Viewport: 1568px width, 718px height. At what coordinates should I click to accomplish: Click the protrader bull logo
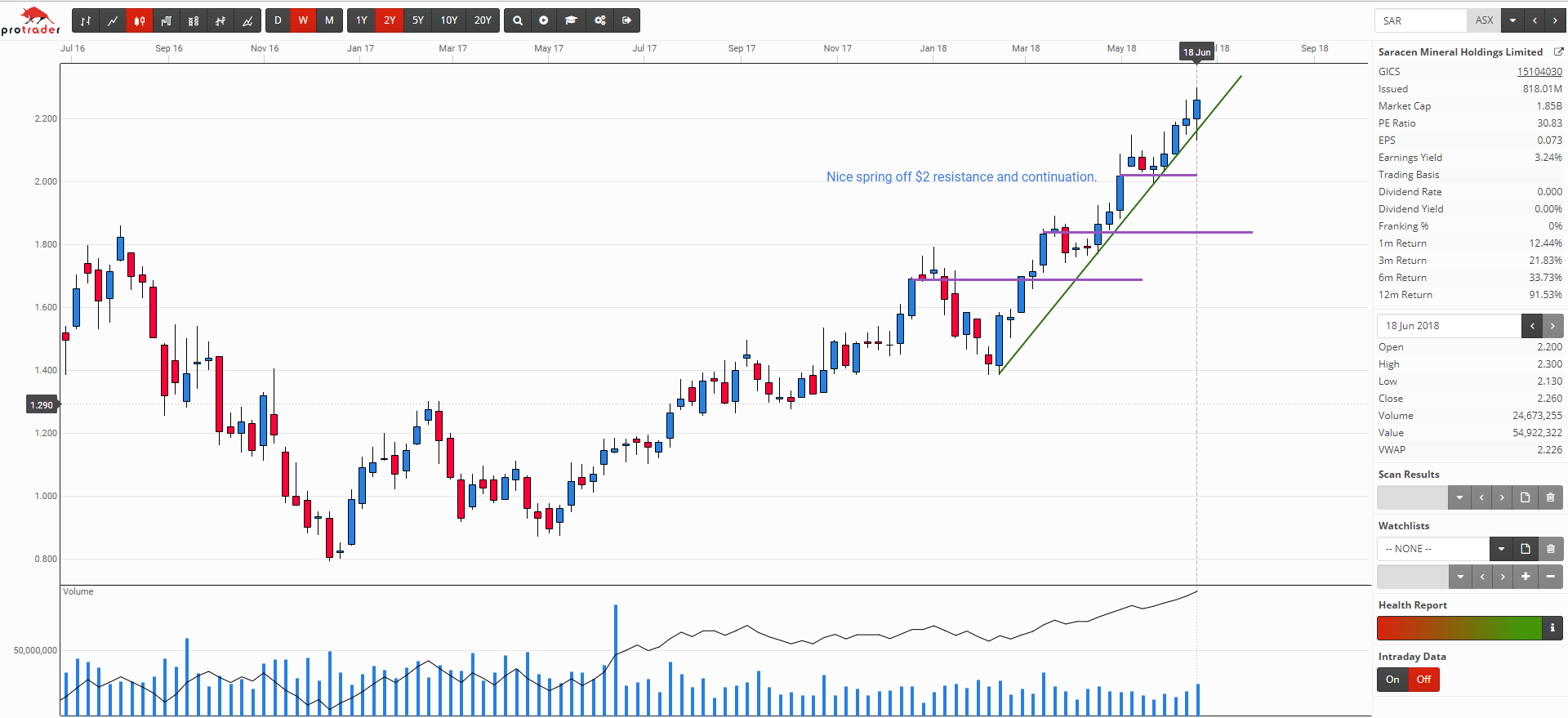click(31, 21)
